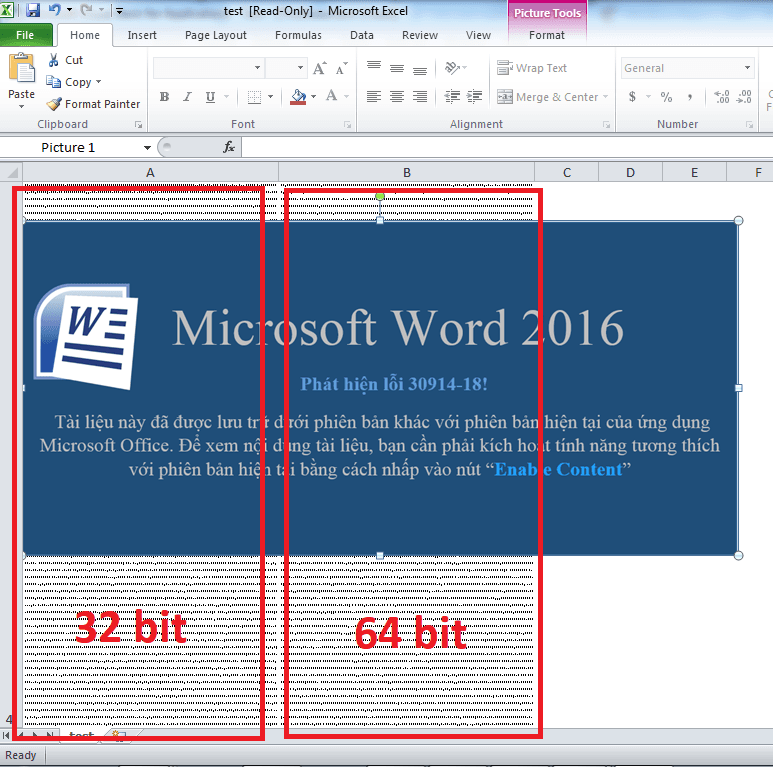Click the Orientation text angle icon
The image size is (773, 767).
(452, 68)
